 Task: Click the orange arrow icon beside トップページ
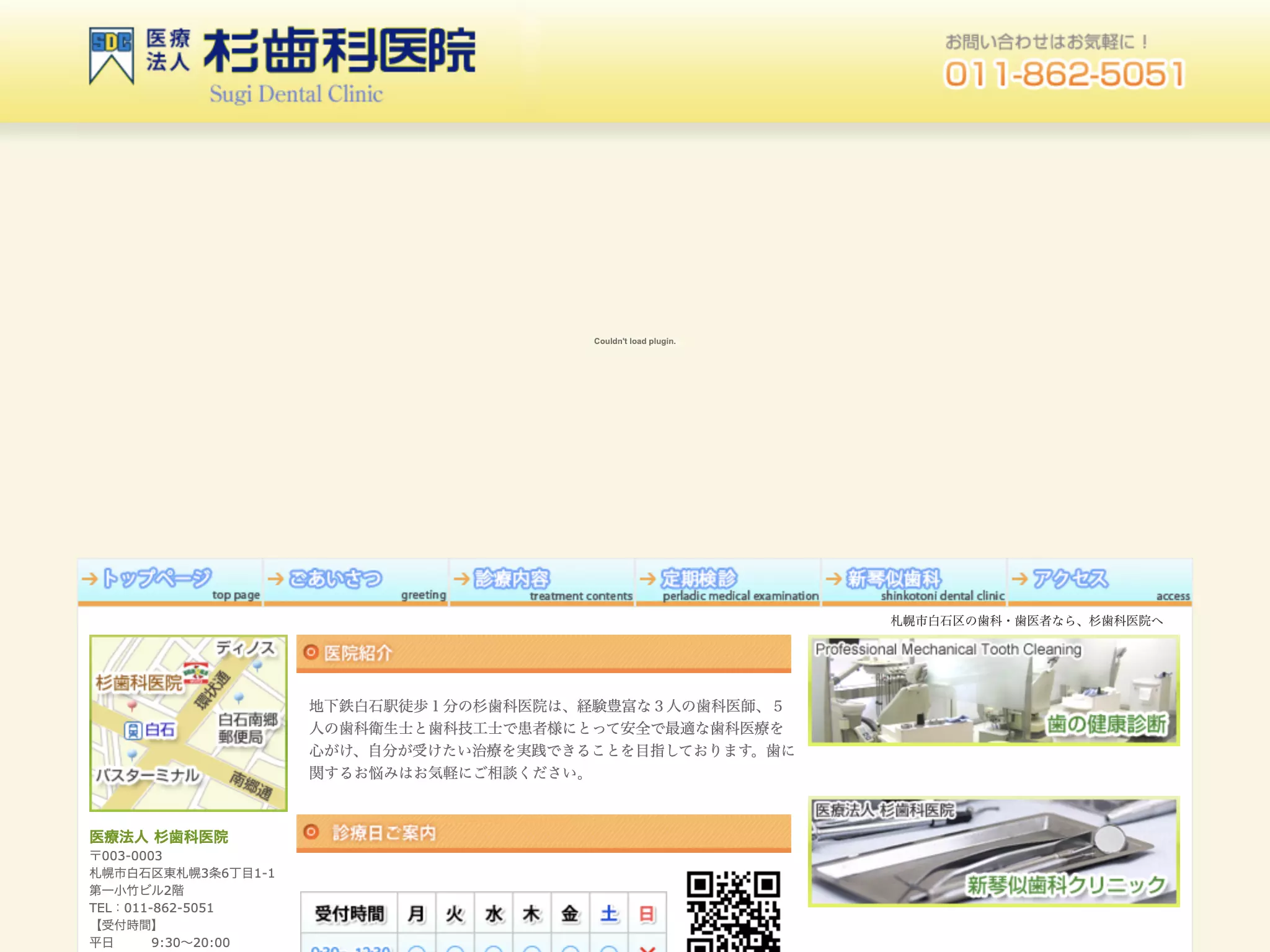click(90, 579)
